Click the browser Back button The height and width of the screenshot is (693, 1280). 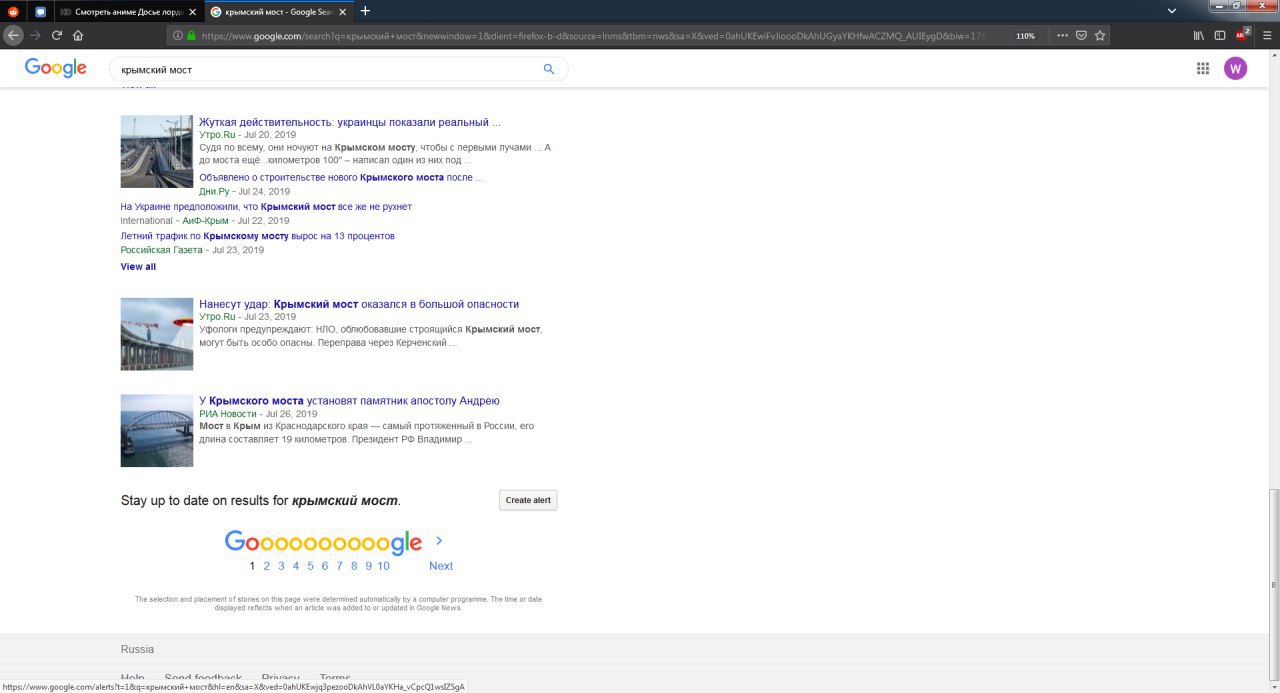click(13, 35)
